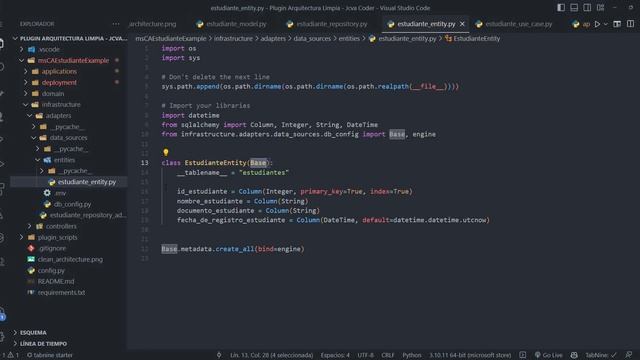Click the lightbulb code action icon

166,152
